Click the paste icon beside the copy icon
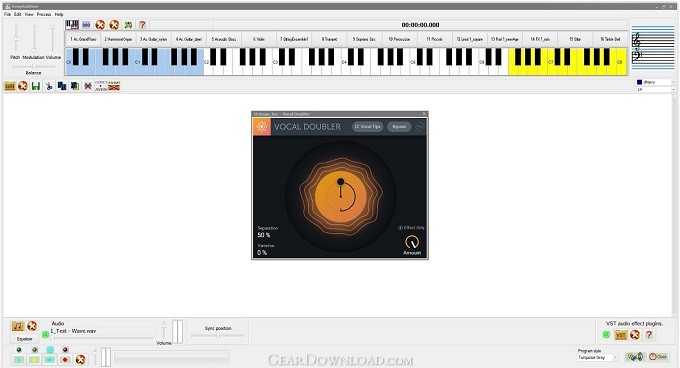This screenshot has width=680, height=368. pos(75,86)
